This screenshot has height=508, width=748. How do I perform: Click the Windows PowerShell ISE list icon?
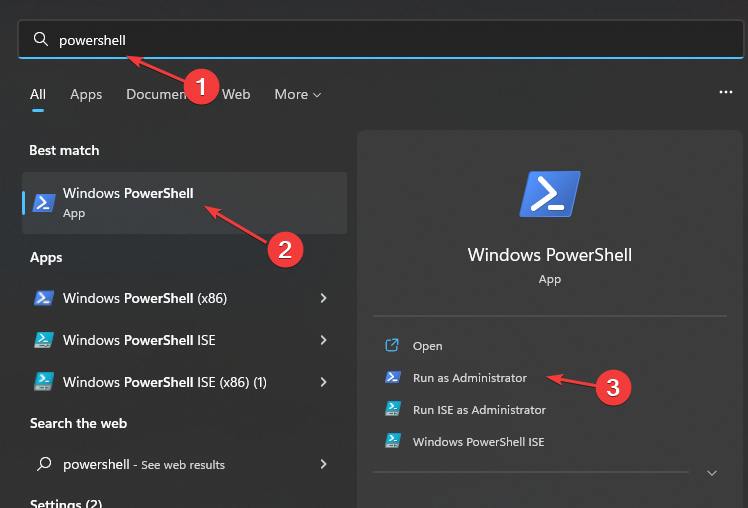(x=44, y=340)
